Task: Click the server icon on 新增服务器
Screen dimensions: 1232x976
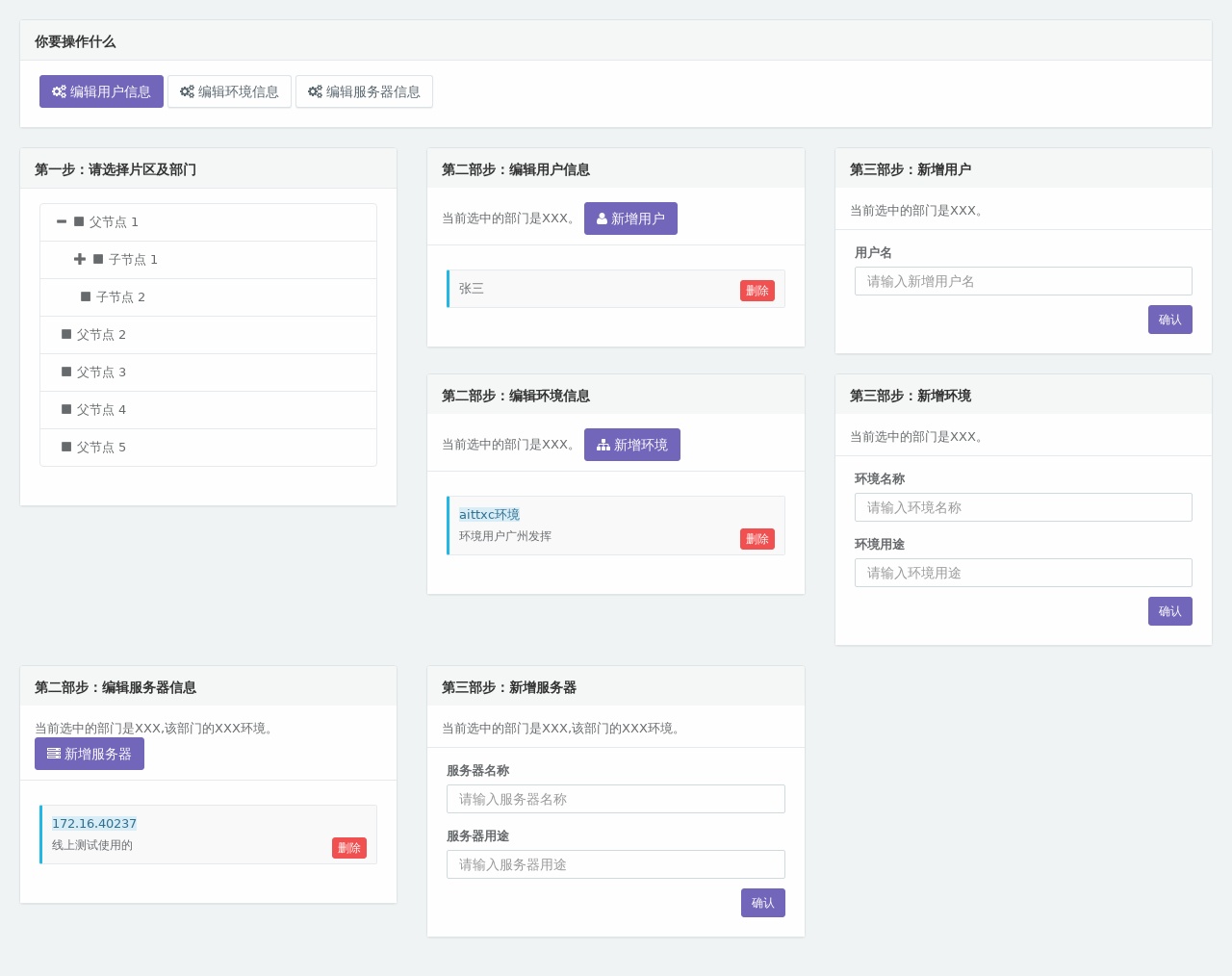Action: tap(54, 754)
